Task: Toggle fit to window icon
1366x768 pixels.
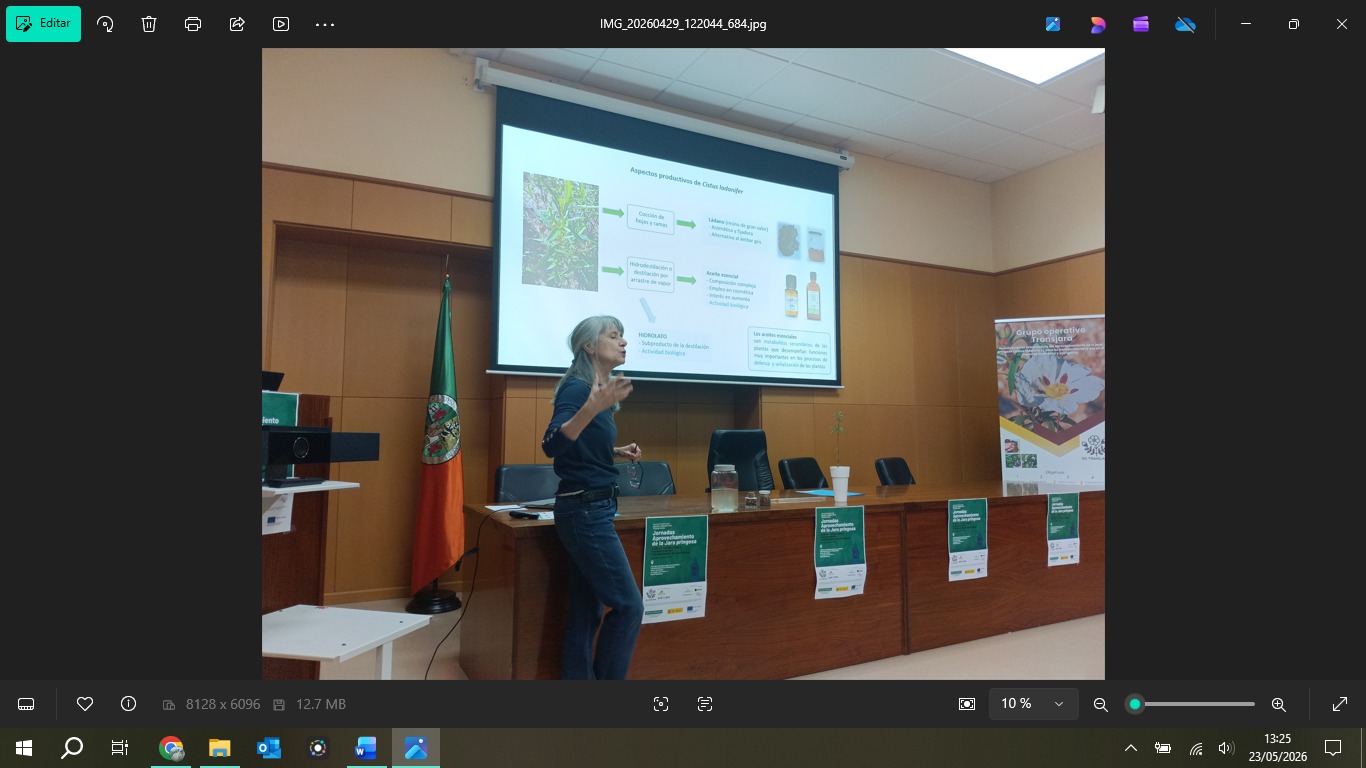Action: (967, 704)
